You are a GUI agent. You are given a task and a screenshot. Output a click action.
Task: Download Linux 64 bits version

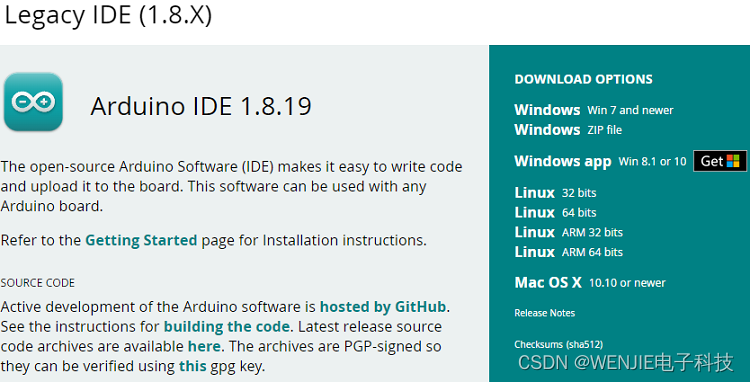tap(555, 212)
